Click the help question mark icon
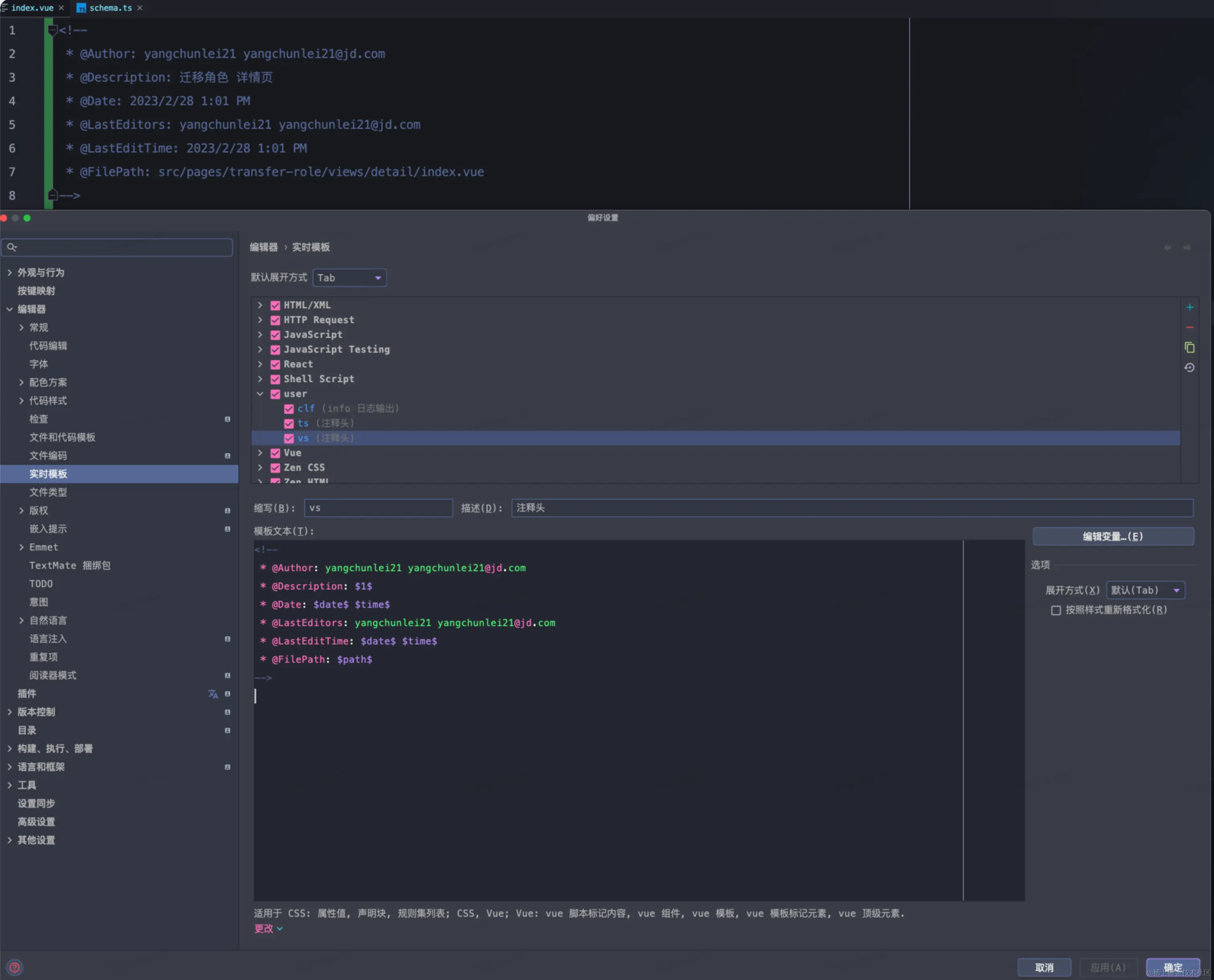 pyautogui.click(x=15, y=967)
